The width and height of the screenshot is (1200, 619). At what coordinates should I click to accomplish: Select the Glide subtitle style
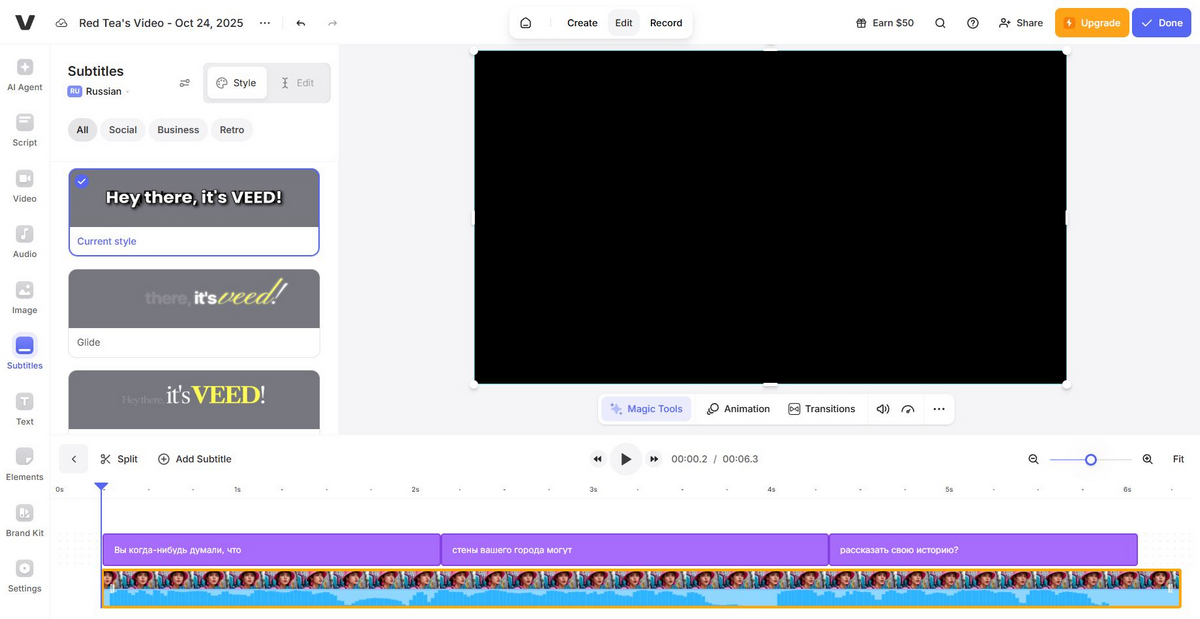[194, 313]
